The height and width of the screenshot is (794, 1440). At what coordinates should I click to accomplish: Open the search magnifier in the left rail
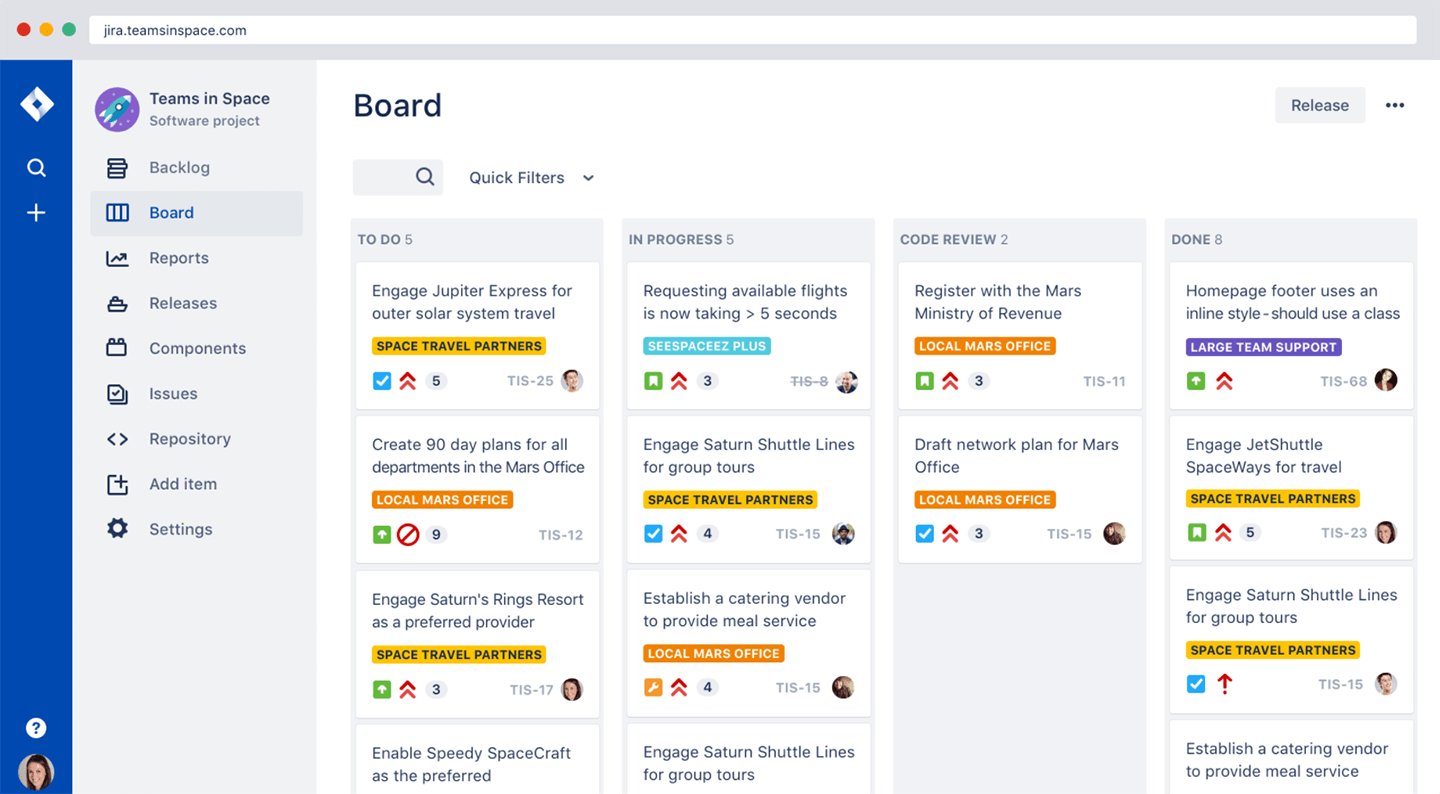tap(36, 167)
